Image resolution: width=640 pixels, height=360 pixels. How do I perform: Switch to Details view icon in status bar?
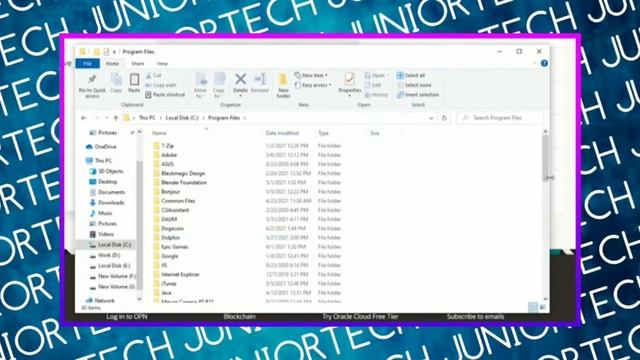pos(533,307)
